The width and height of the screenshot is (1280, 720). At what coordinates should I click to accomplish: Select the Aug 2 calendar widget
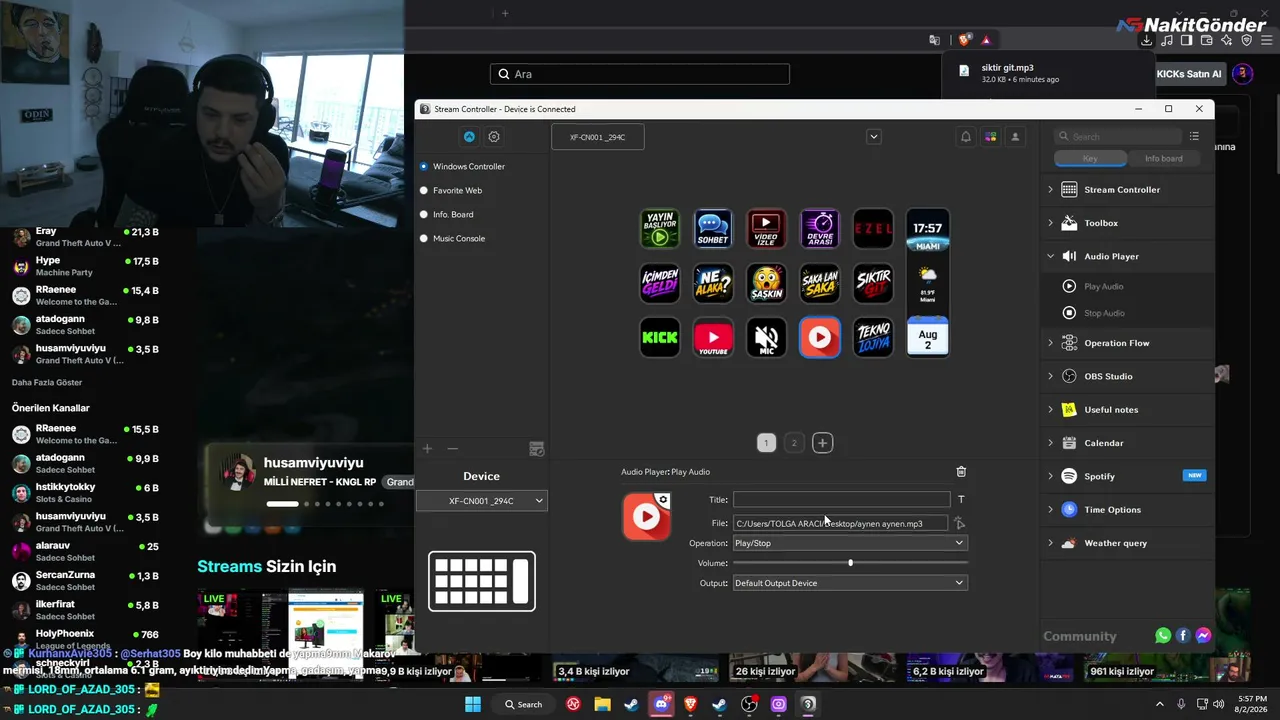[x=928, y=338]
